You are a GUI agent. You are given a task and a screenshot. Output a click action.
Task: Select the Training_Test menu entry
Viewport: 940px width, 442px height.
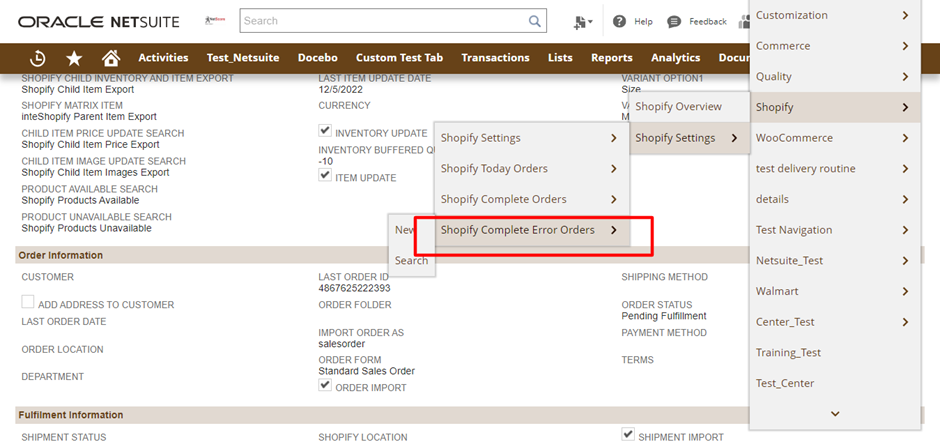tap(834, 353)
